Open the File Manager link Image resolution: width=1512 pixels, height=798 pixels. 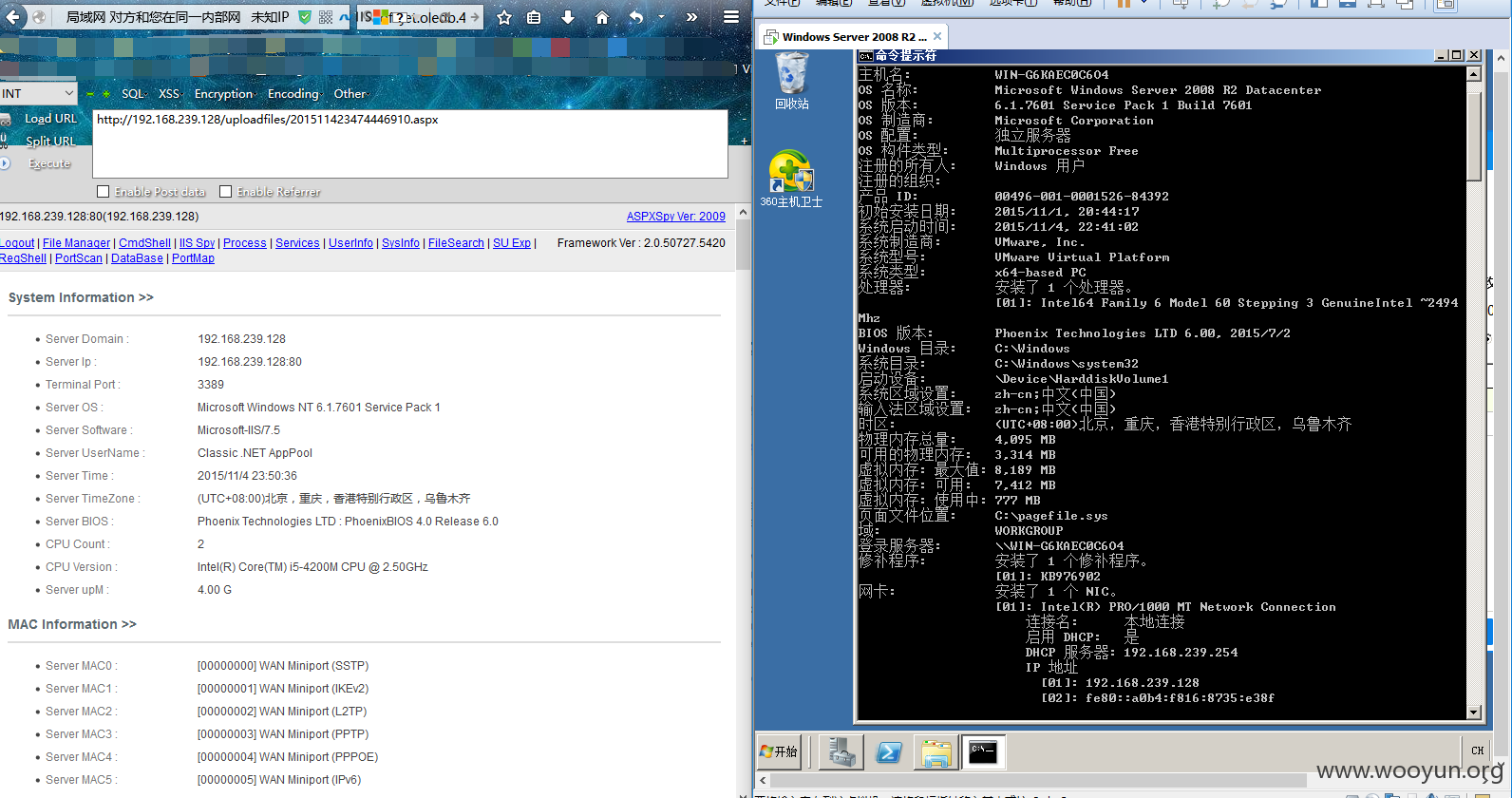click(76, 243)
